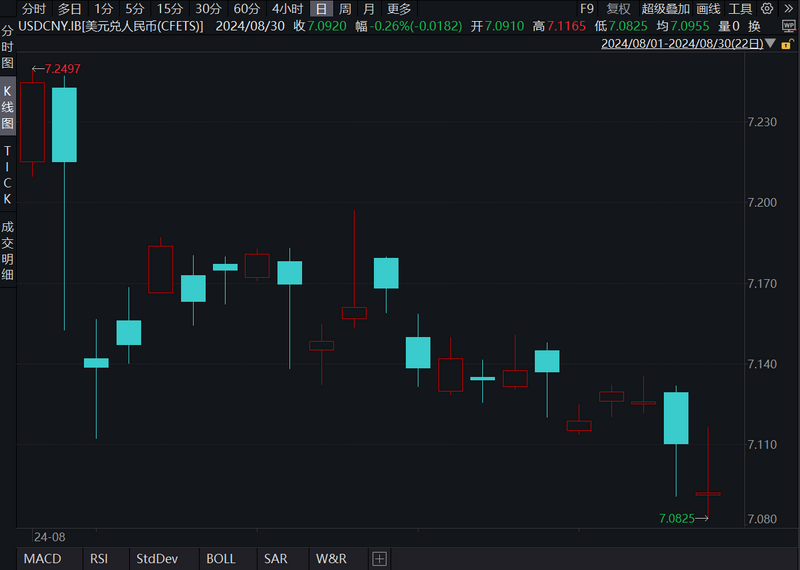Open the date range dropdown triangle
800x570 pixels.
coord(771,44)
